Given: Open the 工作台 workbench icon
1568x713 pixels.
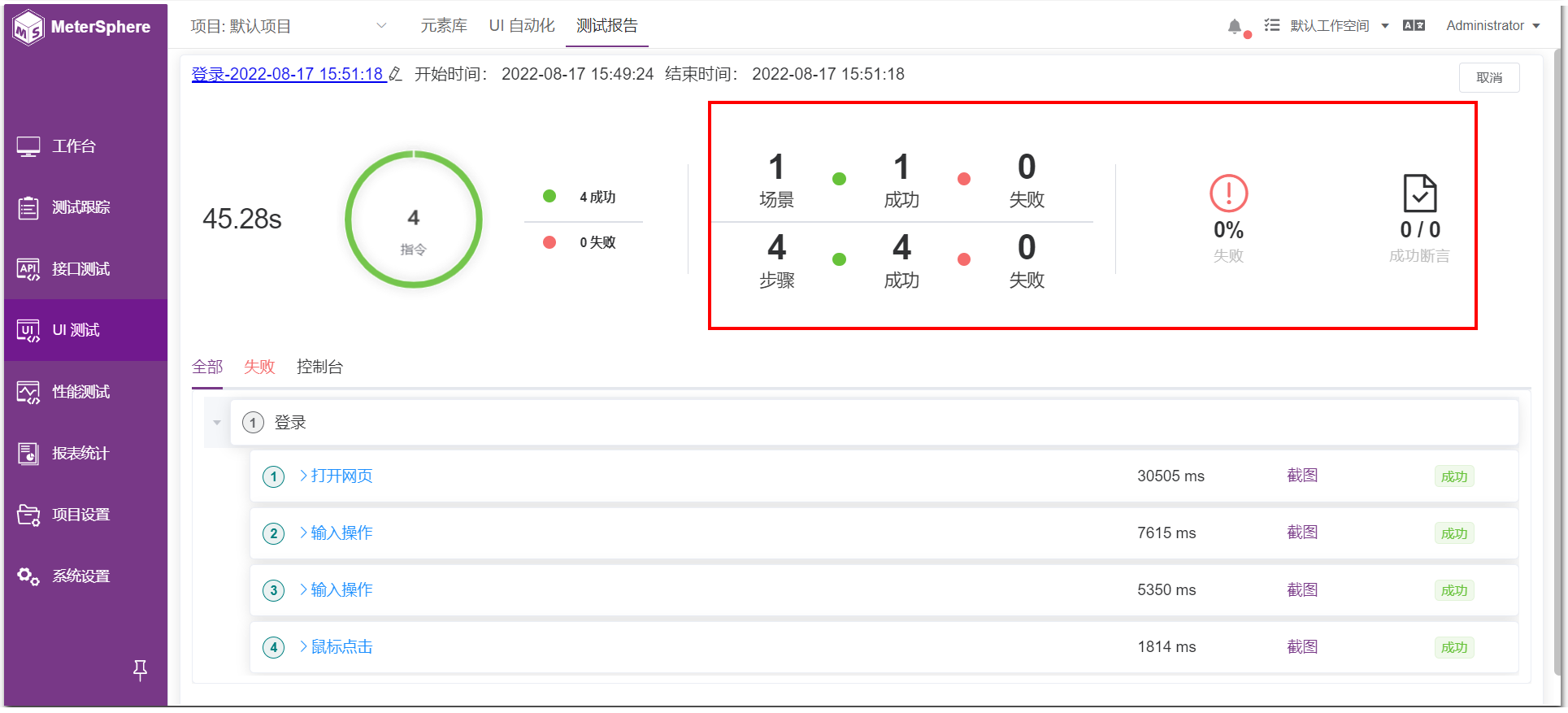Looking at the screenshot, I should pyautogui.click(x=28, y=146).
